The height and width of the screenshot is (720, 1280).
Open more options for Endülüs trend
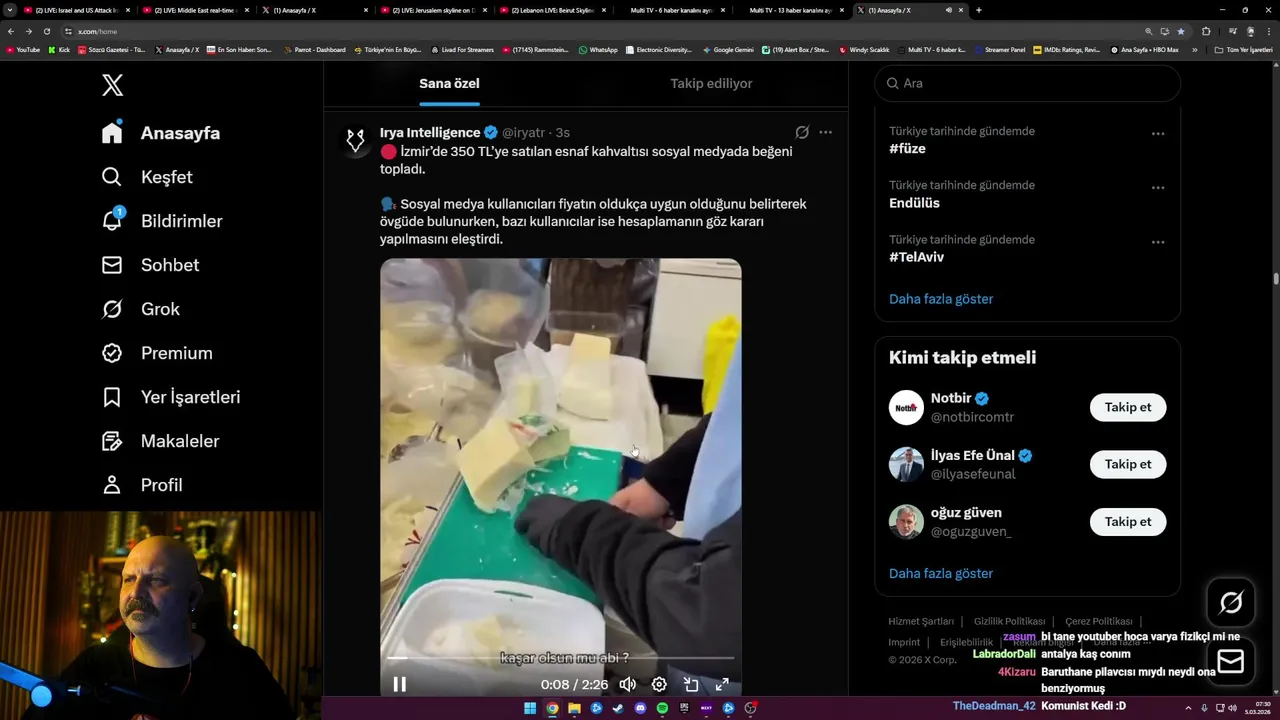point(1157,188)
